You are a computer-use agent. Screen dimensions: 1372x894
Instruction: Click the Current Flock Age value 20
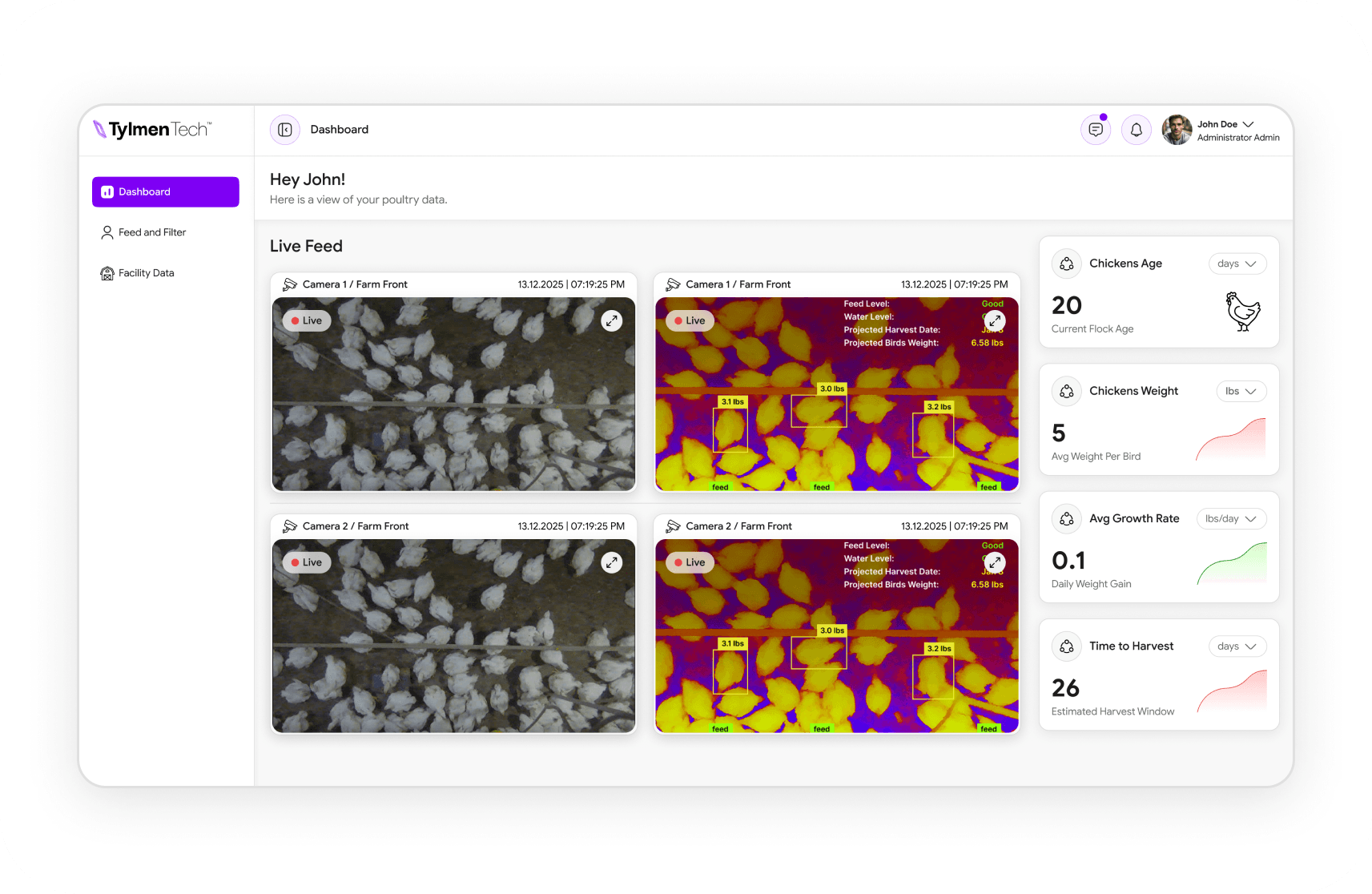(x=1067, y=305)
